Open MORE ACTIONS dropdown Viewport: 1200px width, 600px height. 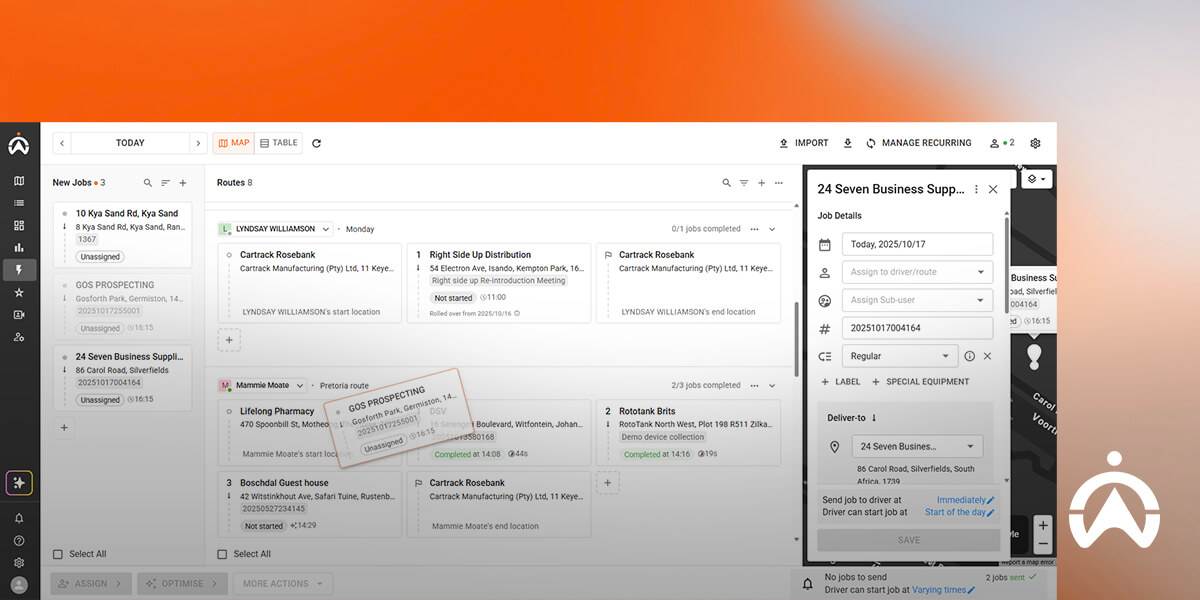[x=283, y=584]
